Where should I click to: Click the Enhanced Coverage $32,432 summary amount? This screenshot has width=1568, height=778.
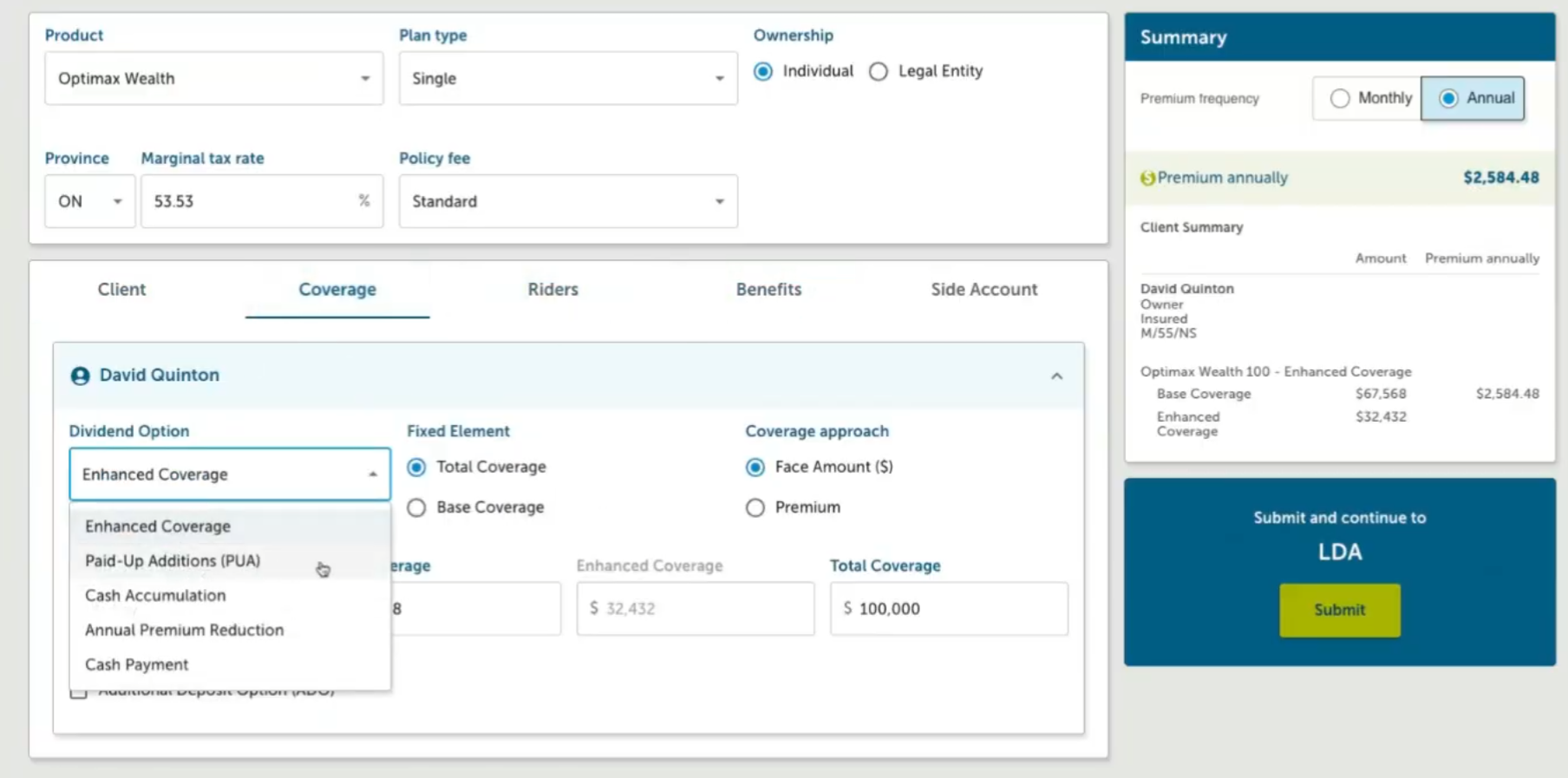pos(1381,417)
